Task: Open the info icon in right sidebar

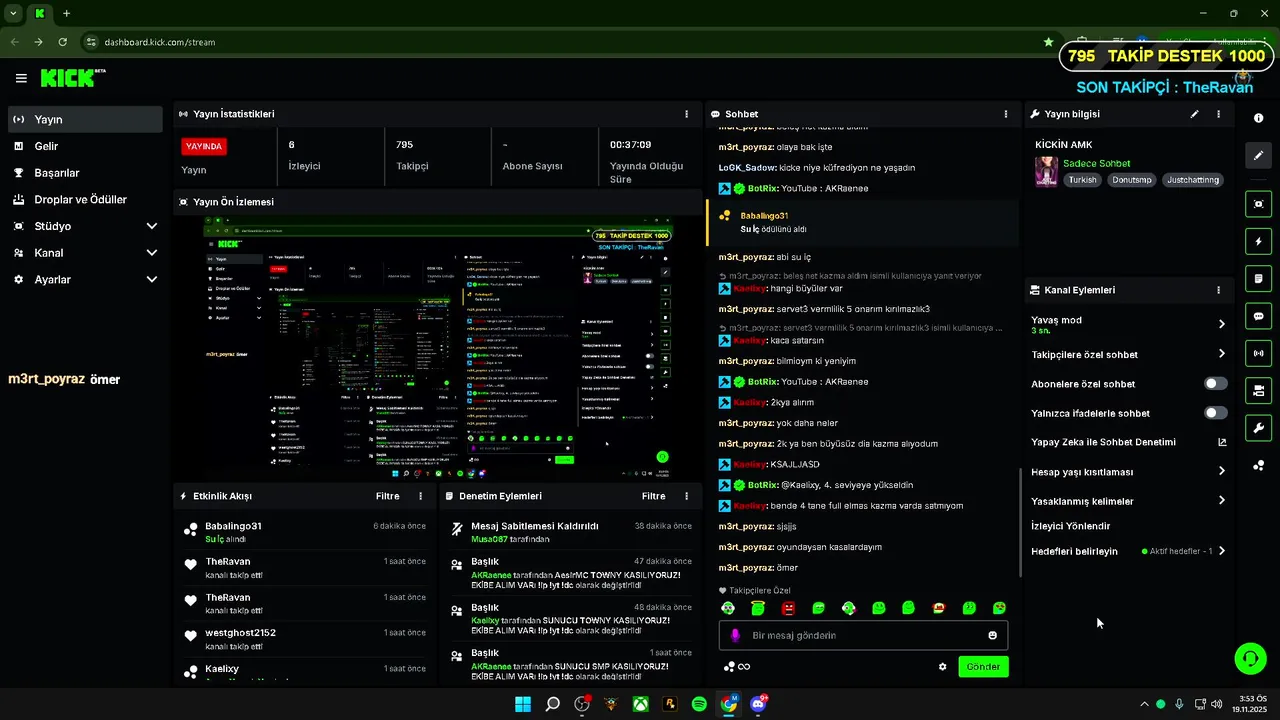Action: pos(1258,117)
